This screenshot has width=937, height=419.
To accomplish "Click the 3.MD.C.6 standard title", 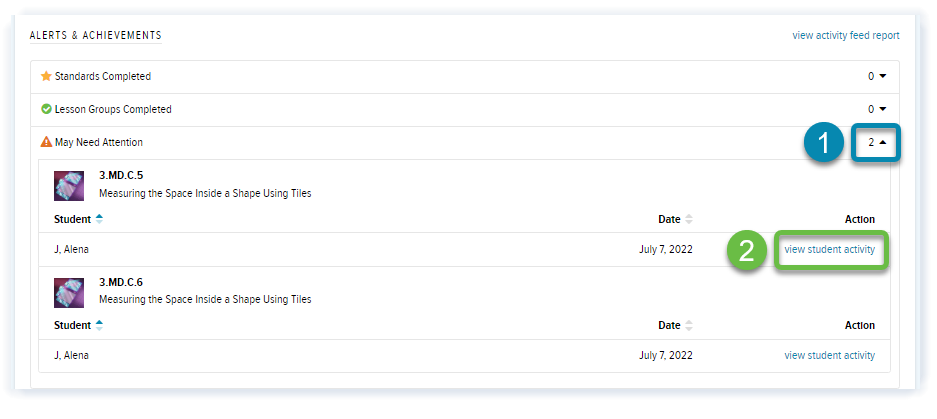I will point(121,282).
